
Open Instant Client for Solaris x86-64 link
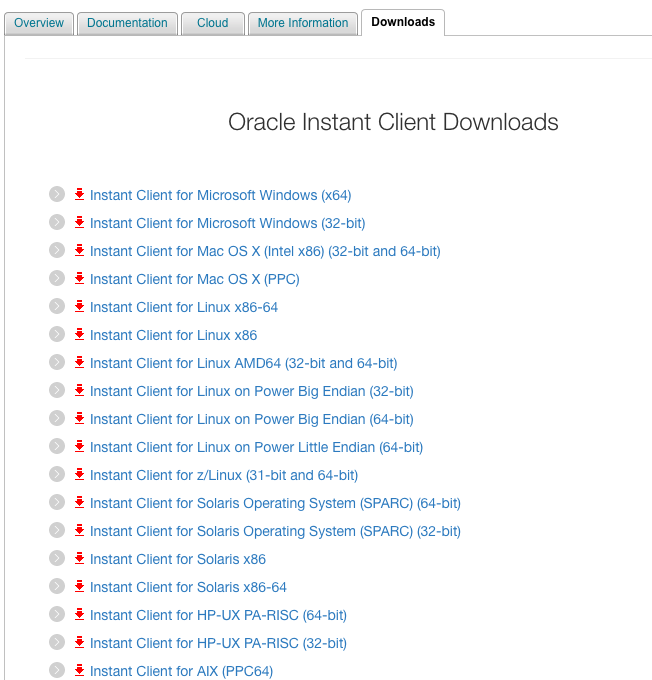pyautogui.click(x=188, y=587)
